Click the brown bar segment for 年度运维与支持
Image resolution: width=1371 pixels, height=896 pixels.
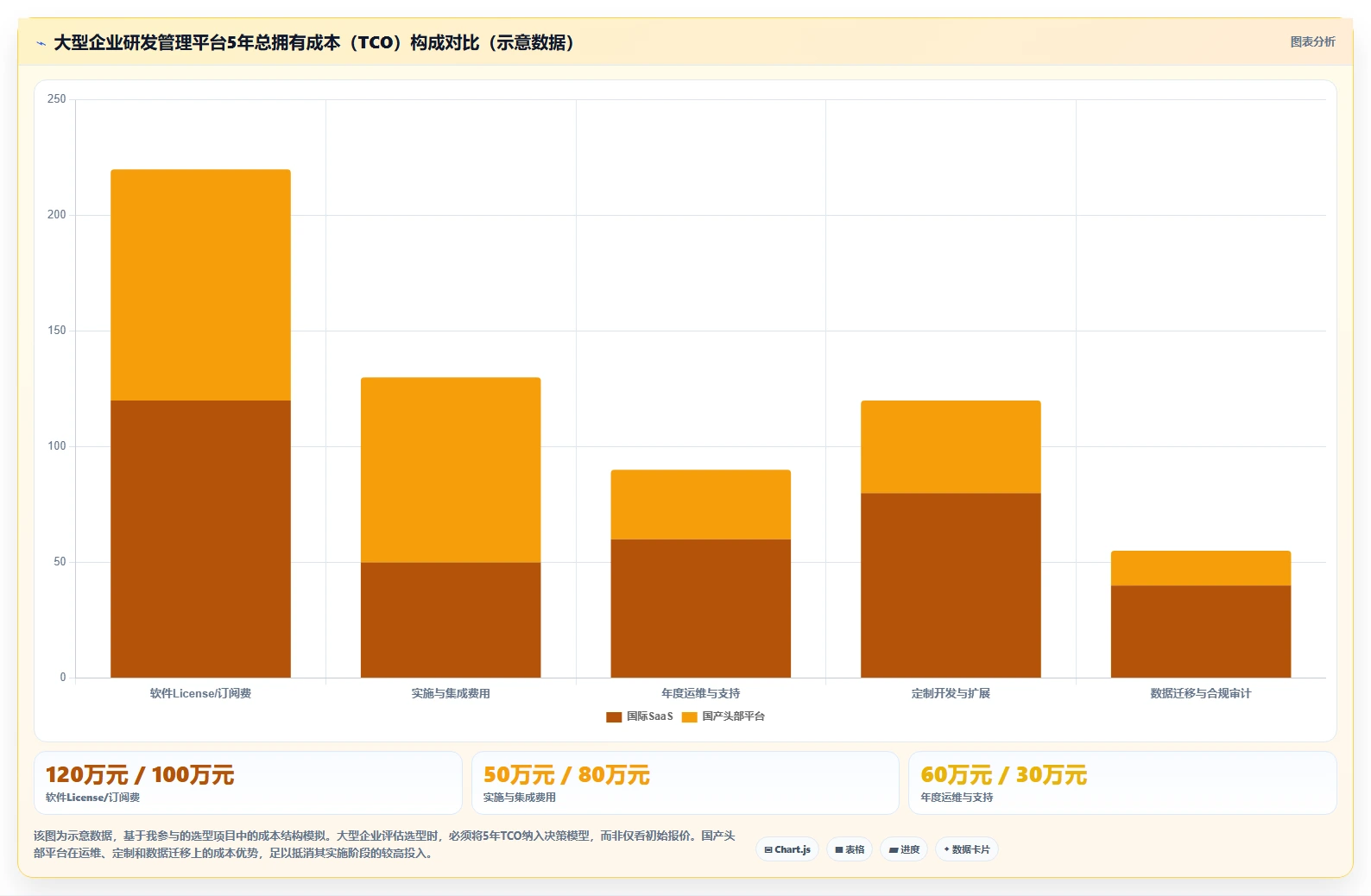coord(701,609)
